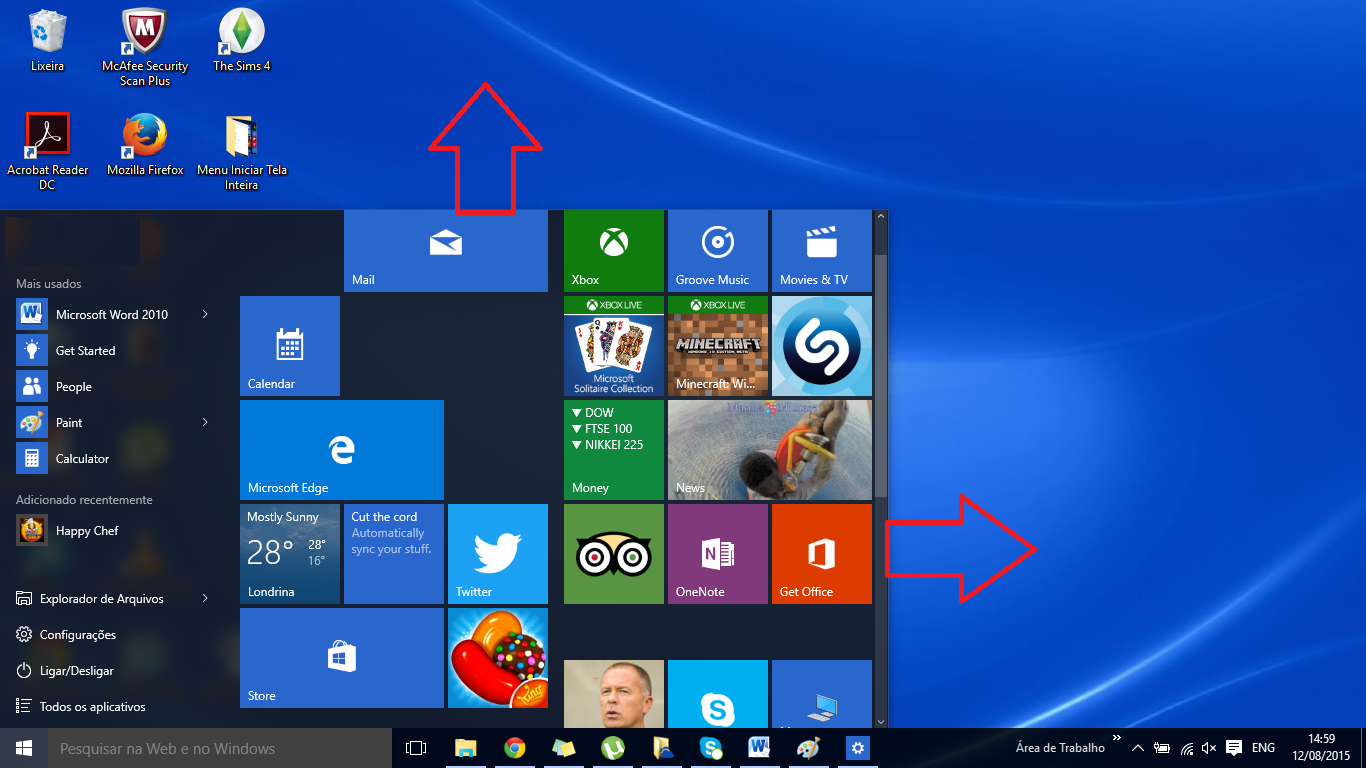This screenshot has width=1366, height=768.
Task: Open the Groove Music tile
Action: click(718, 251)
